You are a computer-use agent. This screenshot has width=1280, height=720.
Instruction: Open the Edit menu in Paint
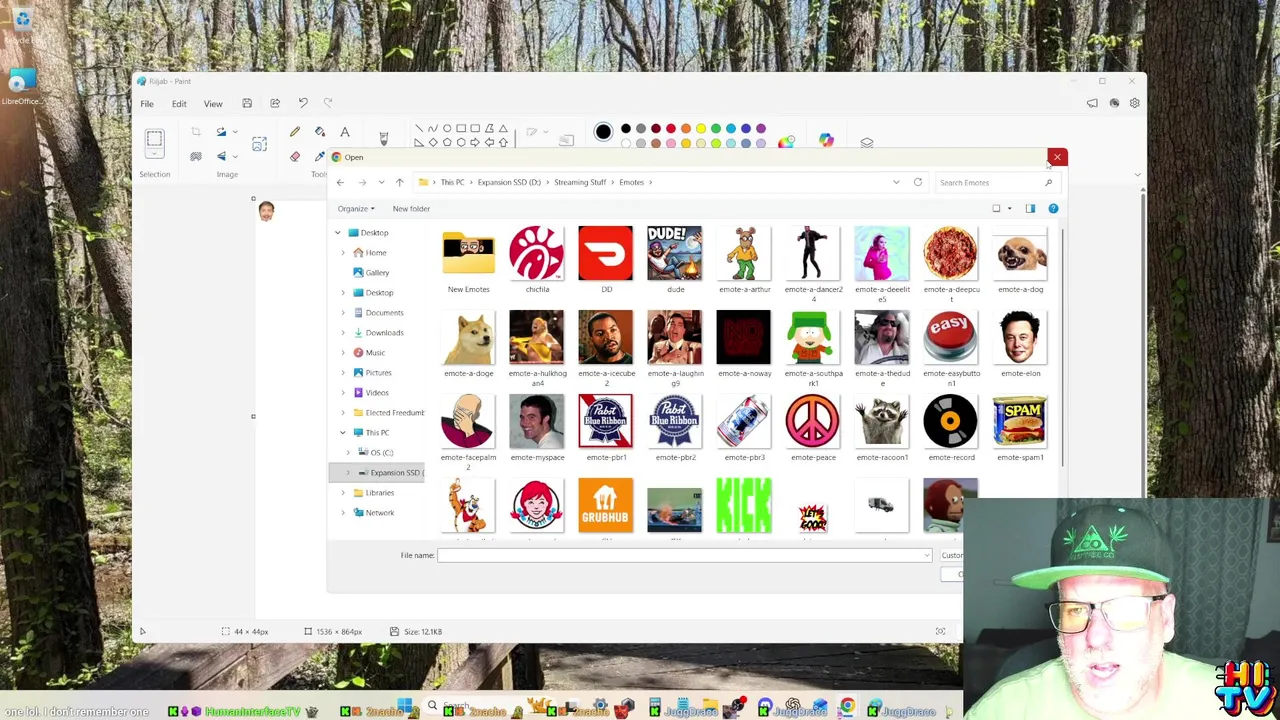point(179,103)
